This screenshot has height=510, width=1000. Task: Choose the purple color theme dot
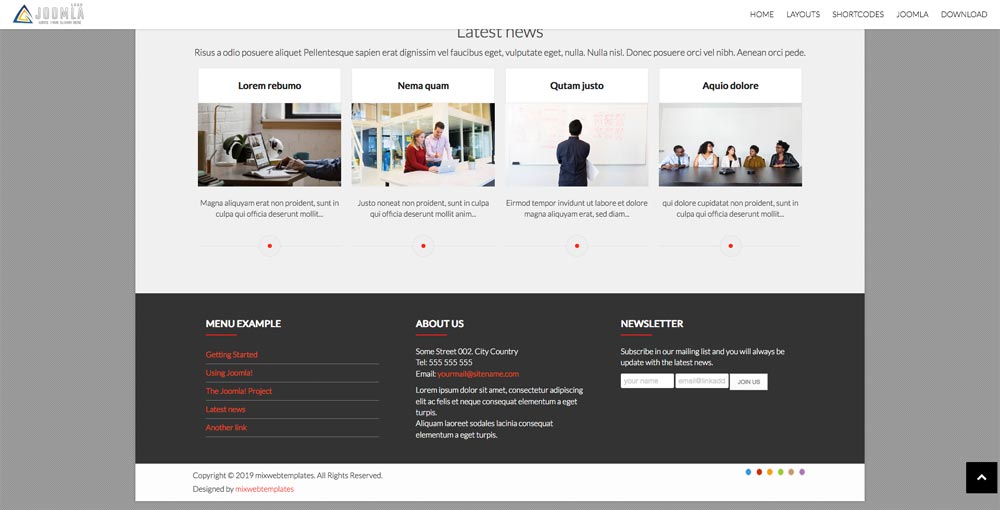point(802,472)
